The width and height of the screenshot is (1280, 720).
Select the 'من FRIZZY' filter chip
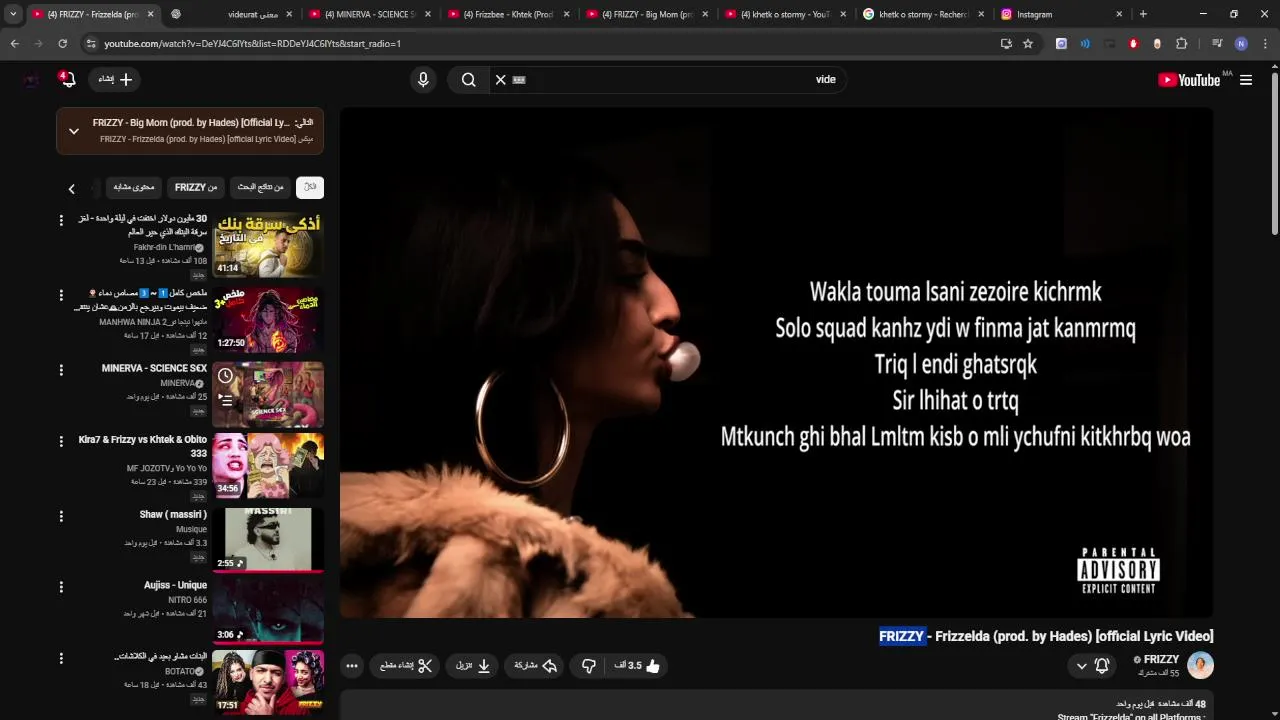coord(196,187)
